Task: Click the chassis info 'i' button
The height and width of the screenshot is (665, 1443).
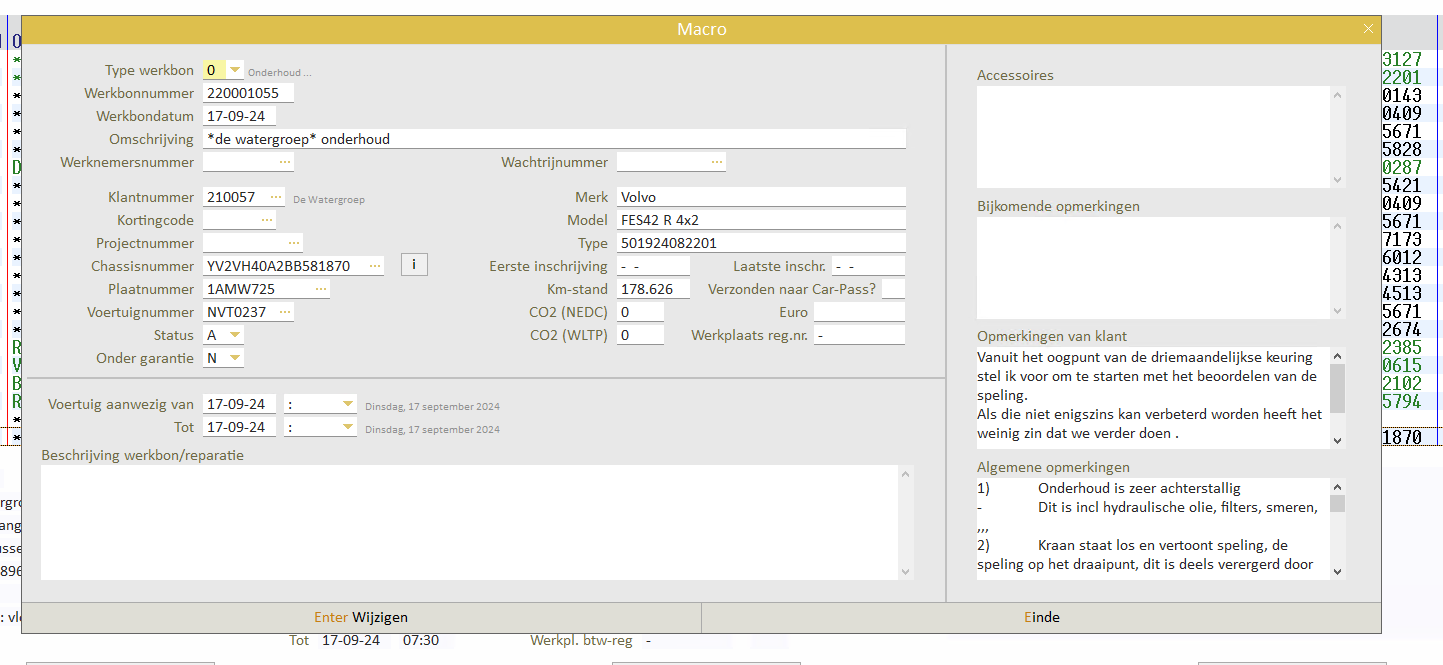Action: [414, 265]
